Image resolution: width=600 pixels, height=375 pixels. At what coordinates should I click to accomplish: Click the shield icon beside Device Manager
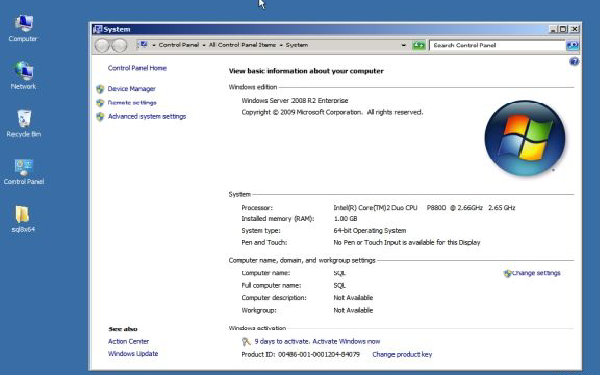100,89
